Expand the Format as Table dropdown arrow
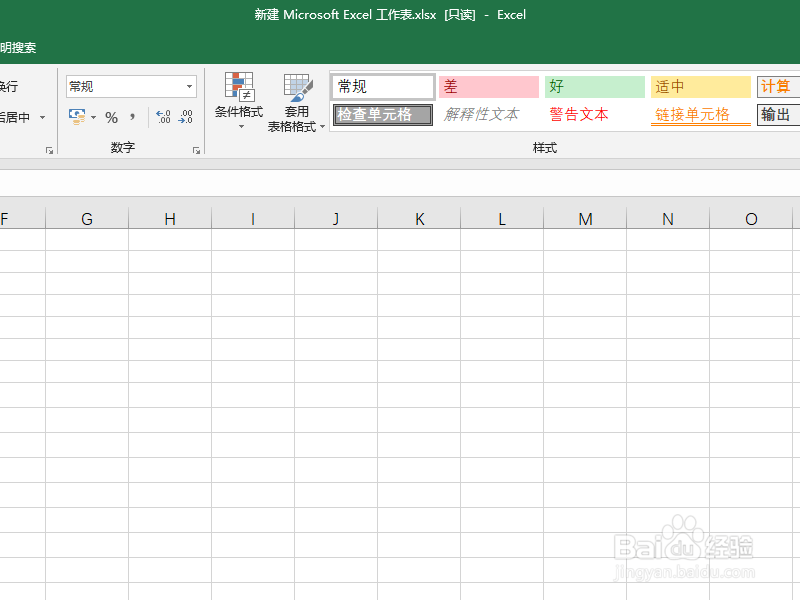 [322, 127]
